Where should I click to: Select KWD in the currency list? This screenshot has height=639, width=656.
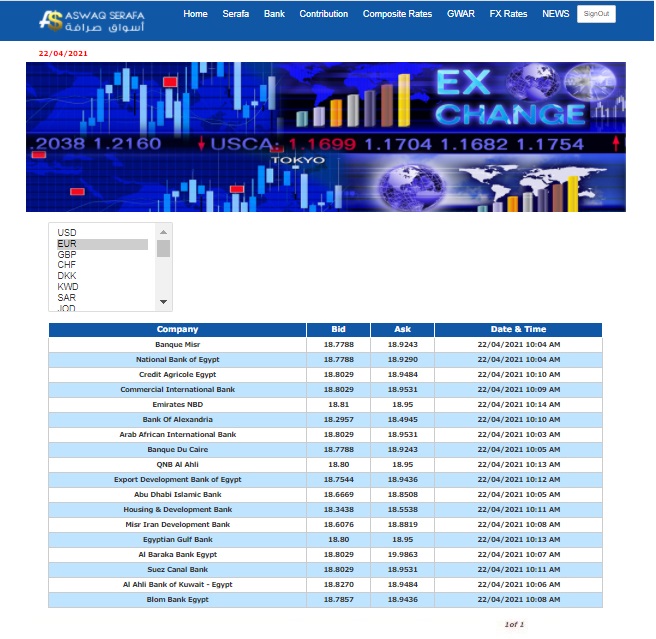point(102,287)
